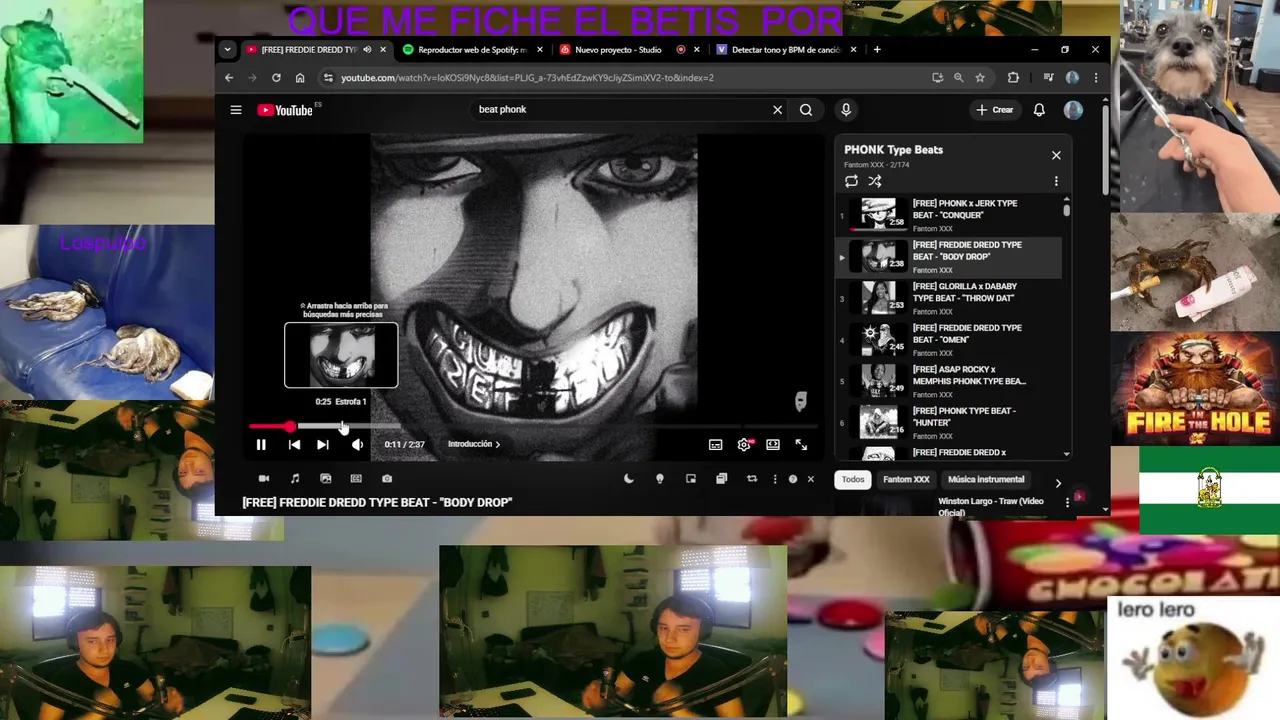The image size is (1280, 720).
Task: Click the video camera extension icon
Action: (264, 479)
